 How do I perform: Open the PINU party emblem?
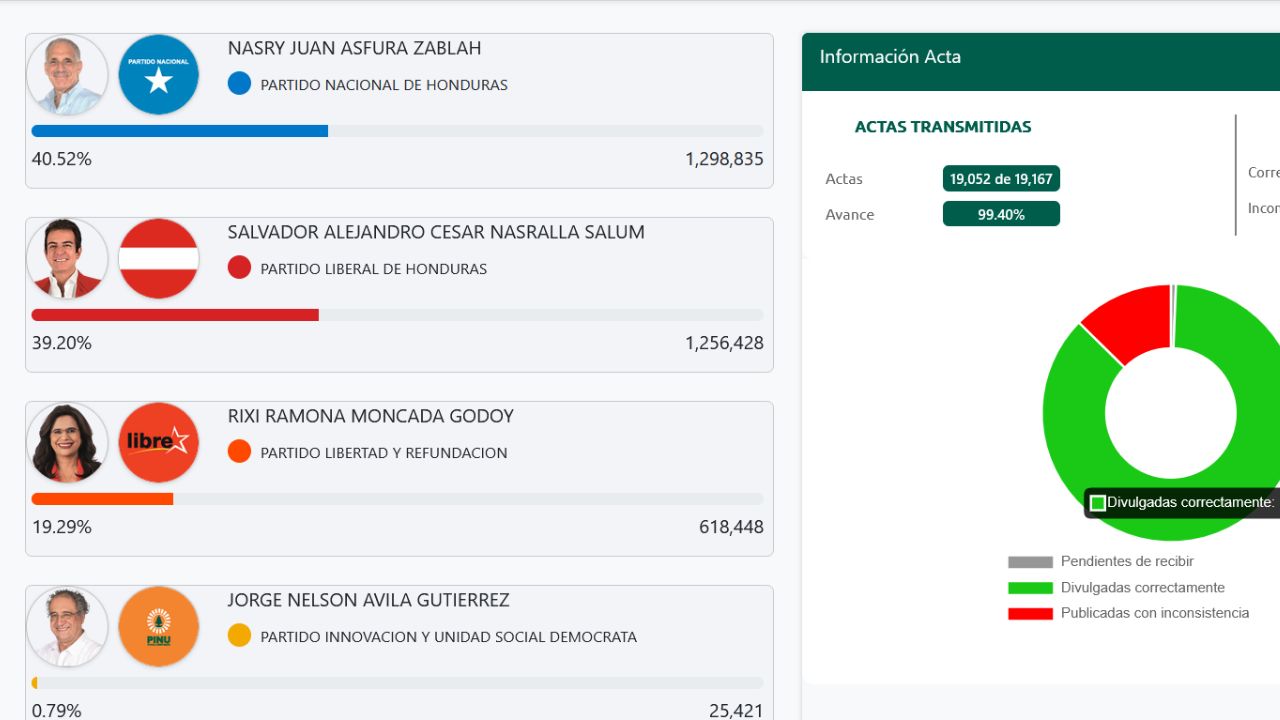tap(157, 626)
